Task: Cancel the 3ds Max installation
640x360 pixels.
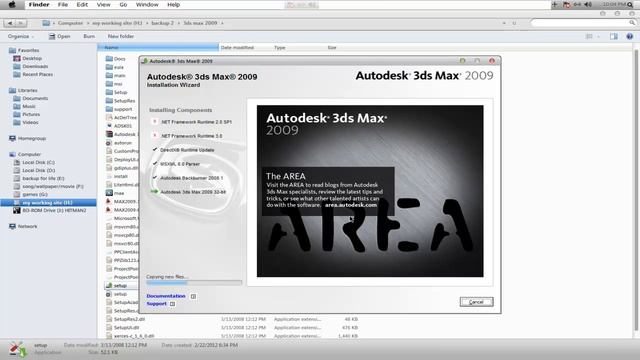Action: [x=476, y=302]
